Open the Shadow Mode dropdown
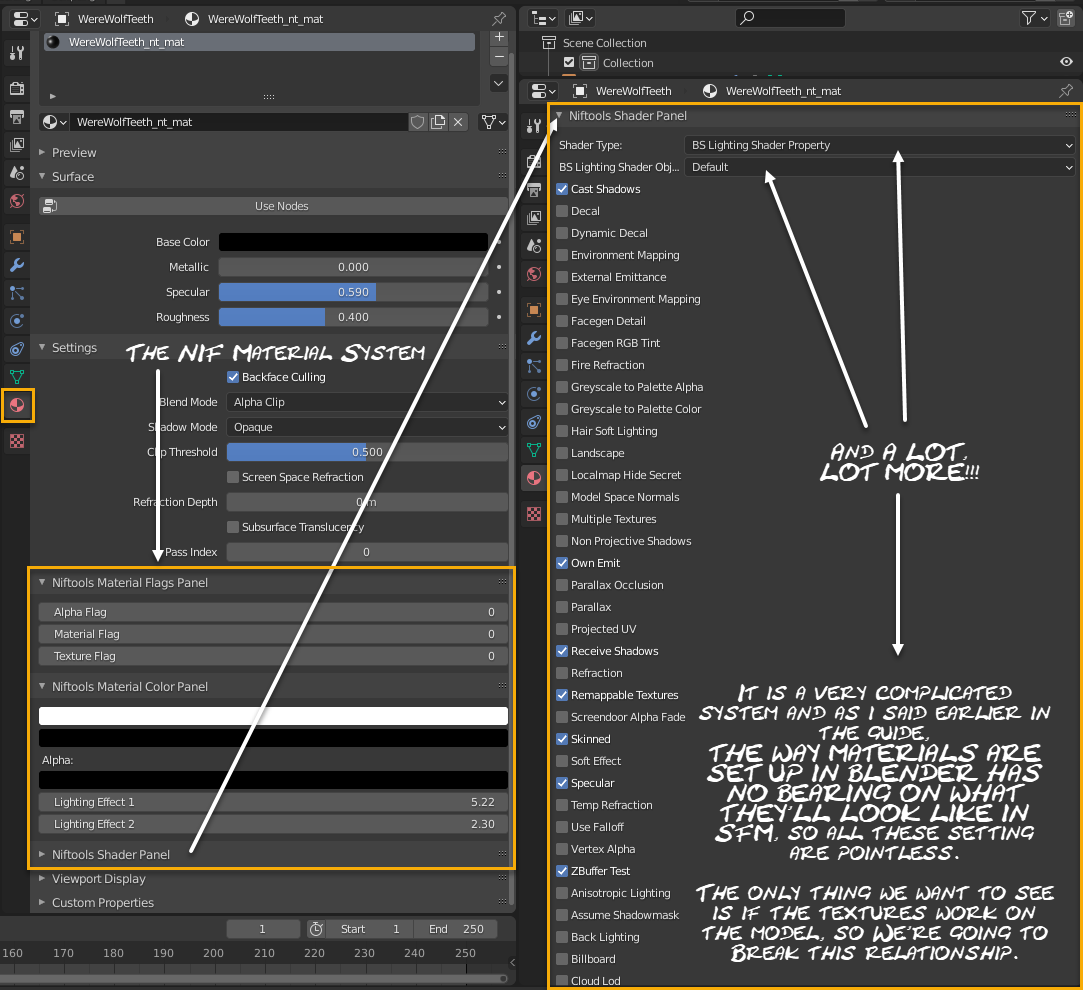This screenshot has height=990, width=1083. click(367, 427)
